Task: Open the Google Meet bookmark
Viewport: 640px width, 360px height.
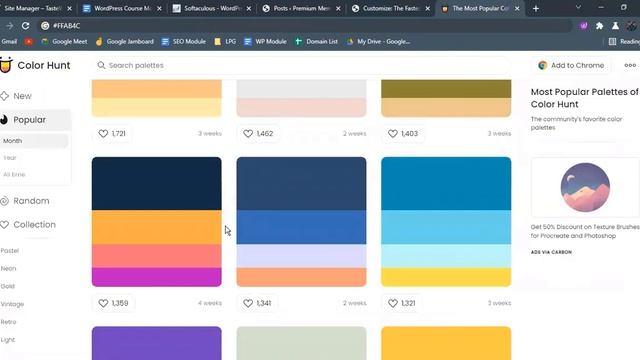Action: tap(64, 42)
